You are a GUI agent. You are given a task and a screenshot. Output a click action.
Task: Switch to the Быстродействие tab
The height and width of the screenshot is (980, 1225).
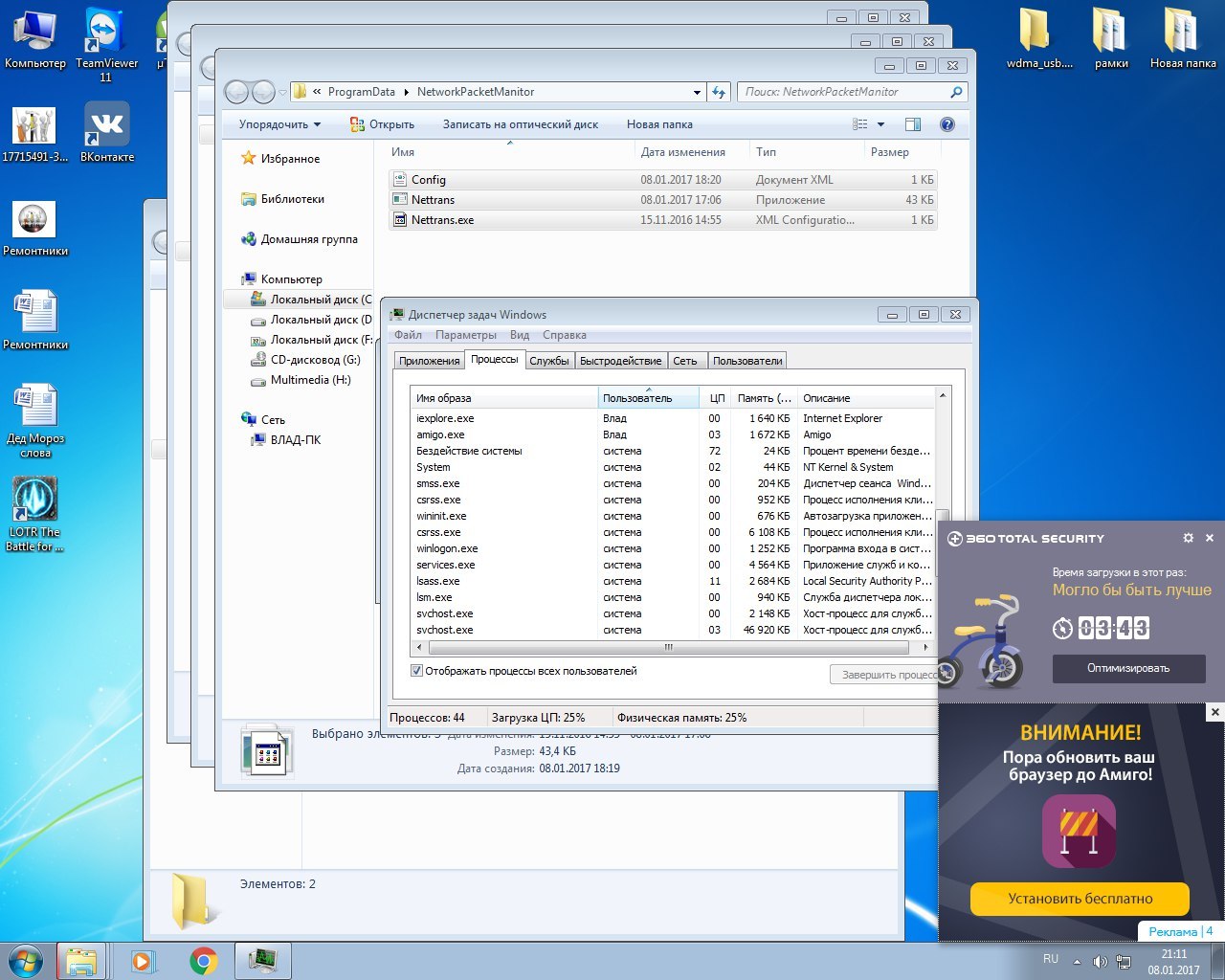[x=620, y=361]
